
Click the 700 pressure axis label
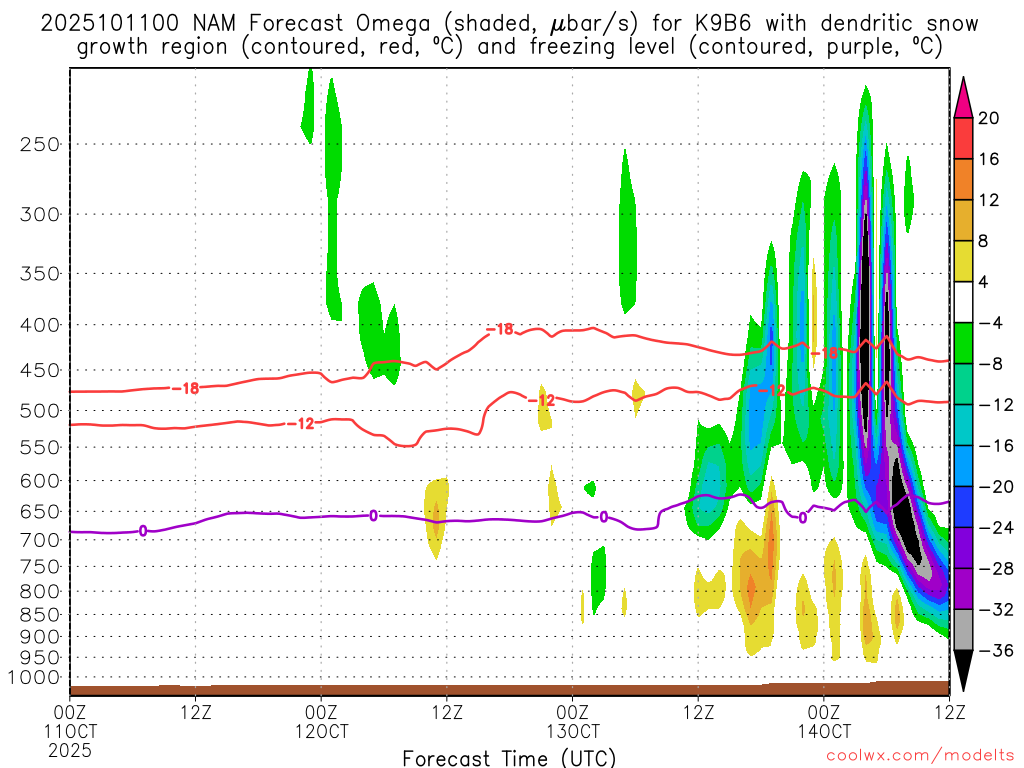point(40,540)
